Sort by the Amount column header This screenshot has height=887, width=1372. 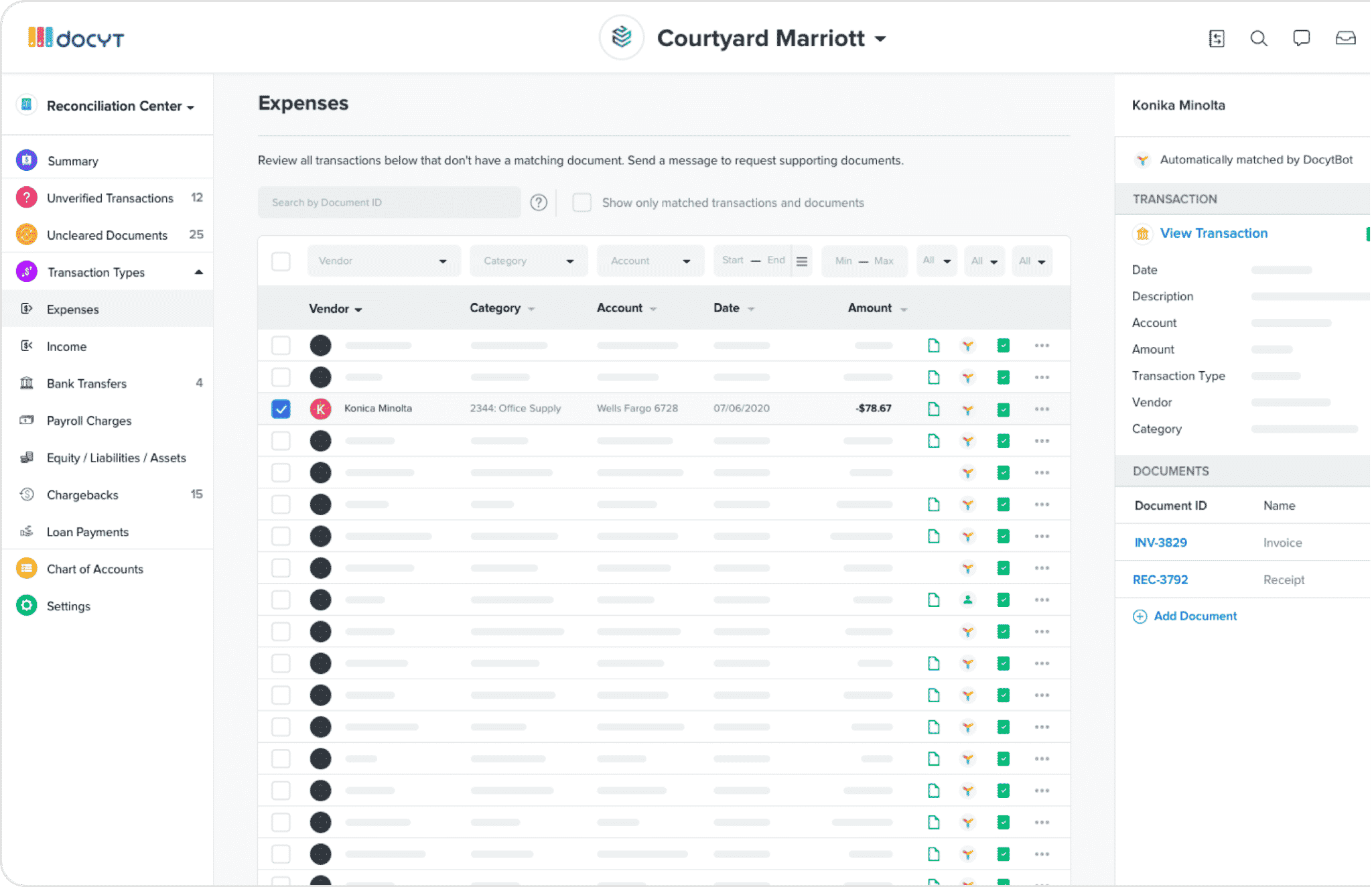point(877,308)
